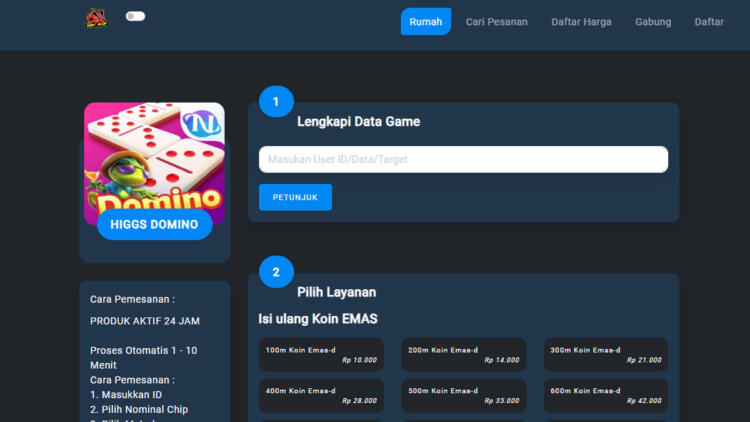This screenshot has height=422, width=750.
Task: Go to Cari Pesanan menu
Action: 496,22
